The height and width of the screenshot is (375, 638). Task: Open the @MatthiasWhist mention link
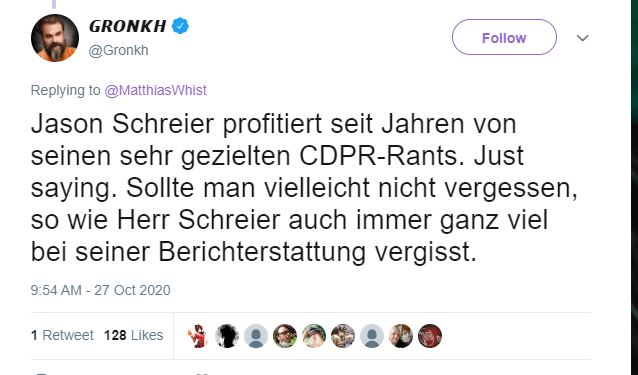pos(156,90)
